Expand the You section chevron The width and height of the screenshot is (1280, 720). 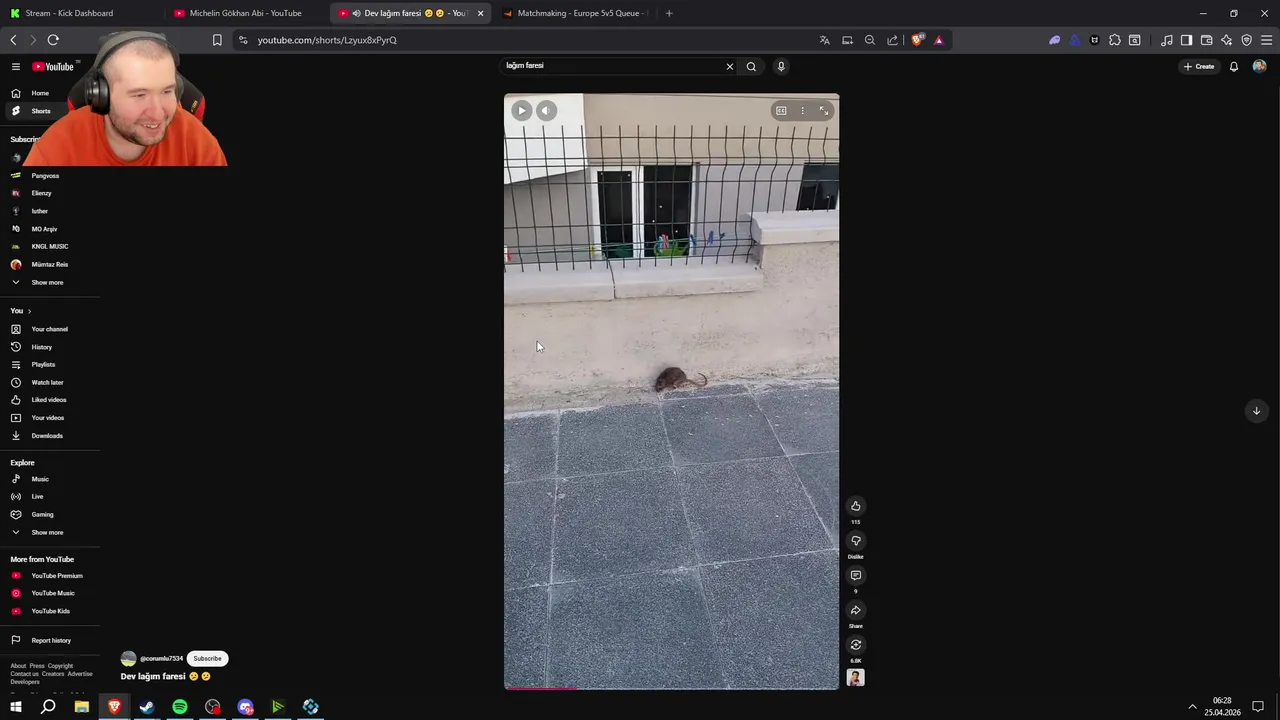[x=29, y=311]
